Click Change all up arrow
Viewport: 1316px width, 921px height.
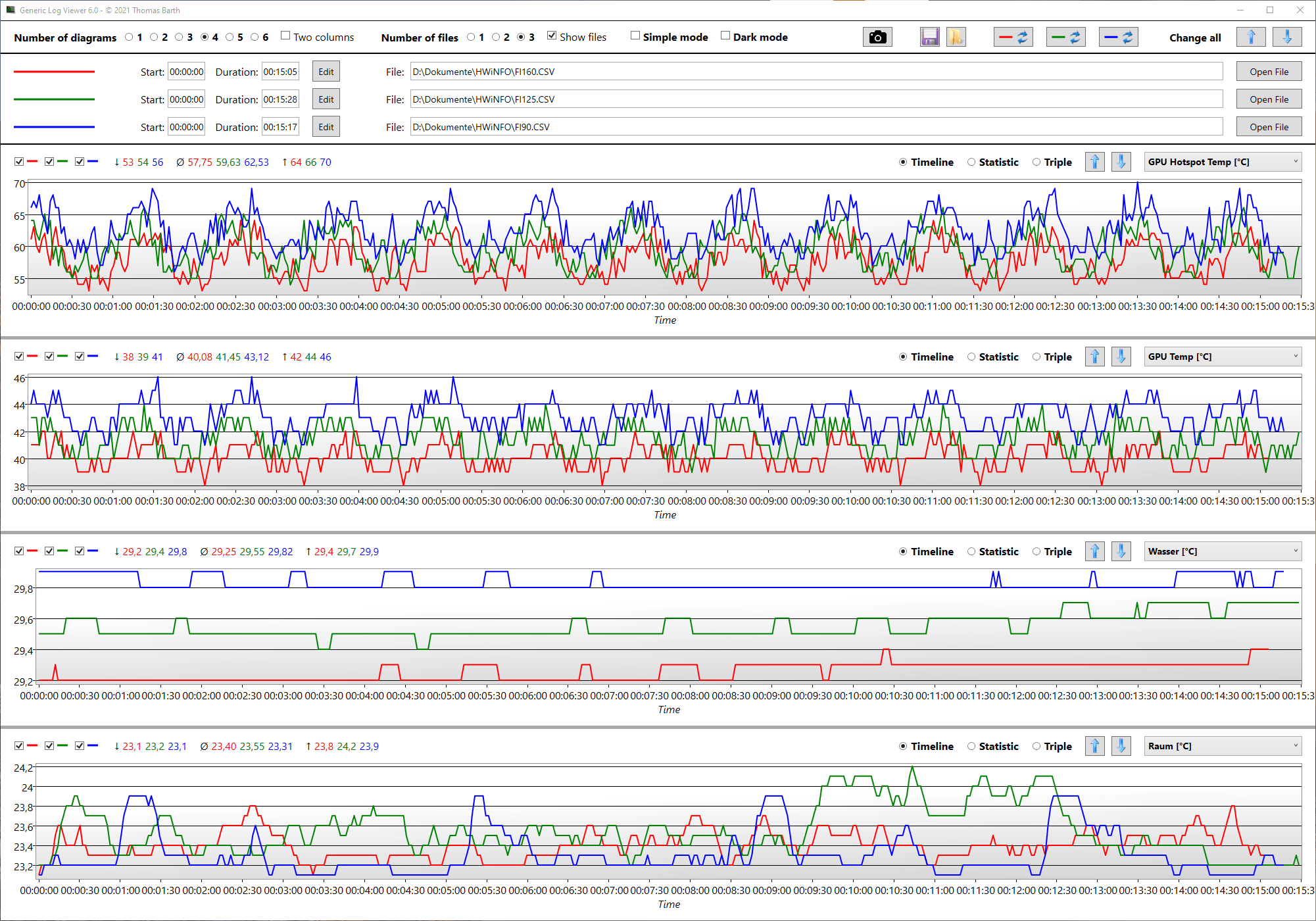pyautogui.click(x=1251, y=37)
